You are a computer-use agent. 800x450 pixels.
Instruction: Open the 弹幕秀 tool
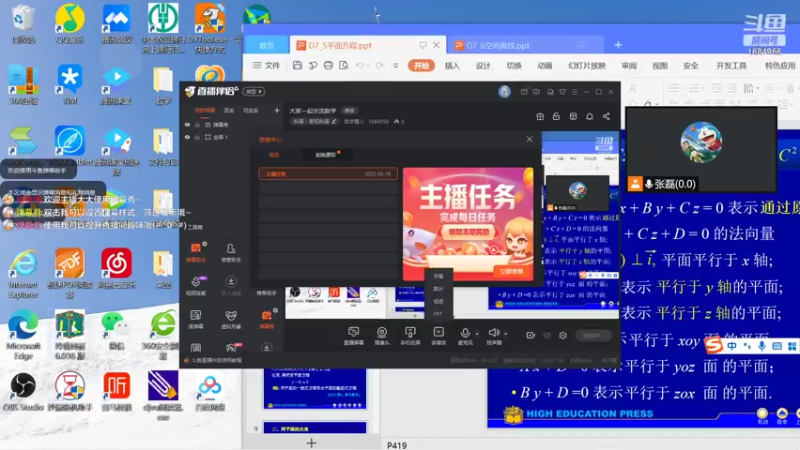tap(266, 319)
